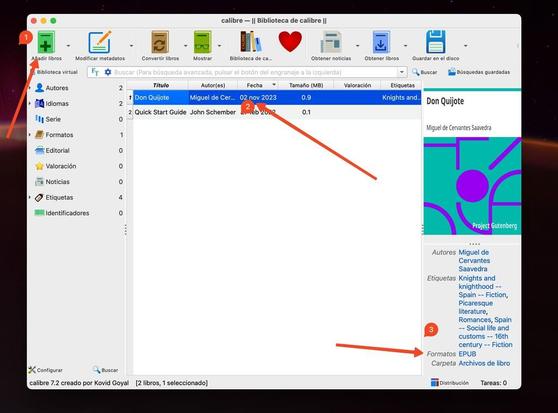Click Guardar en el disco floppy icon
The height and width of the screenshot is (413, 558).
pos(436,42)
